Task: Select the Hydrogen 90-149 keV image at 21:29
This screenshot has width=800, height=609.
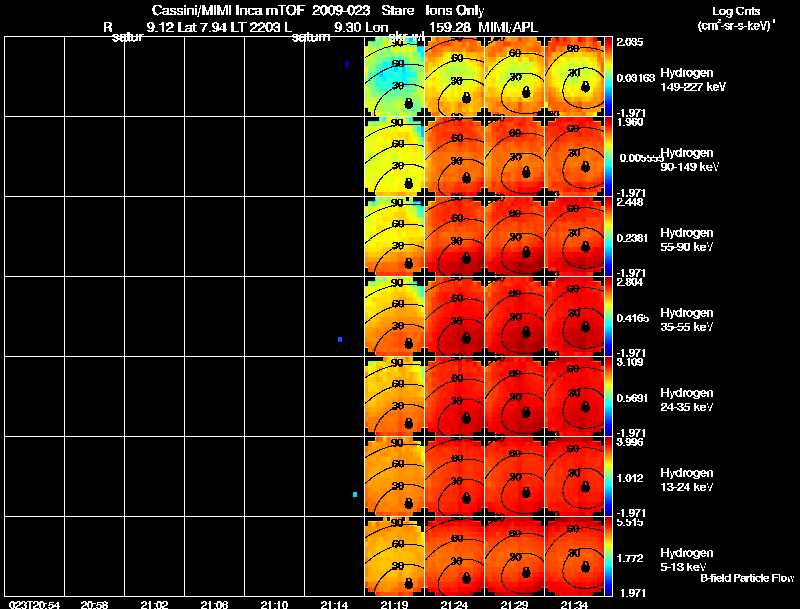Action: 514,157
